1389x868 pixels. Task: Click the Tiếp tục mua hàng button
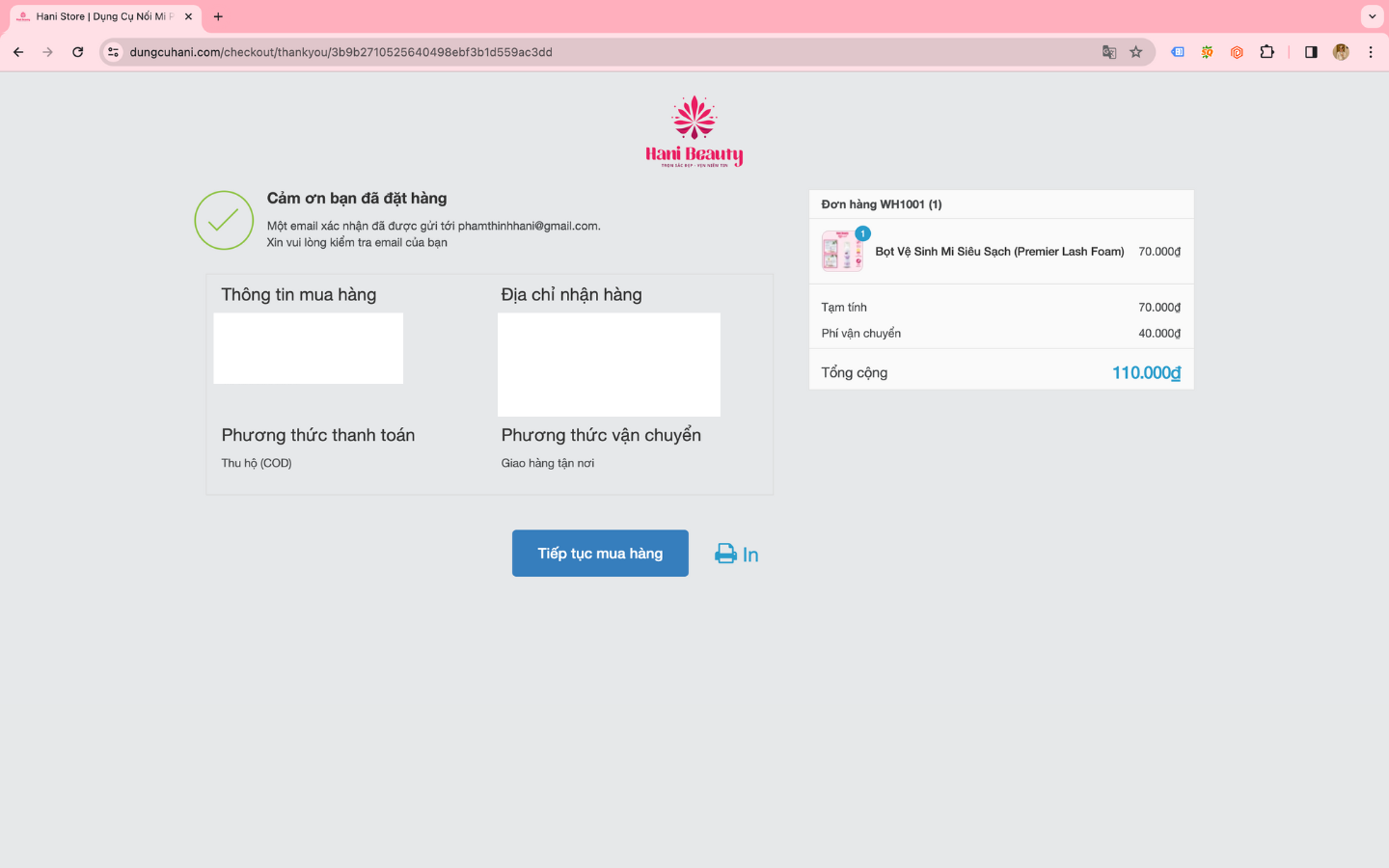(600, 554)
